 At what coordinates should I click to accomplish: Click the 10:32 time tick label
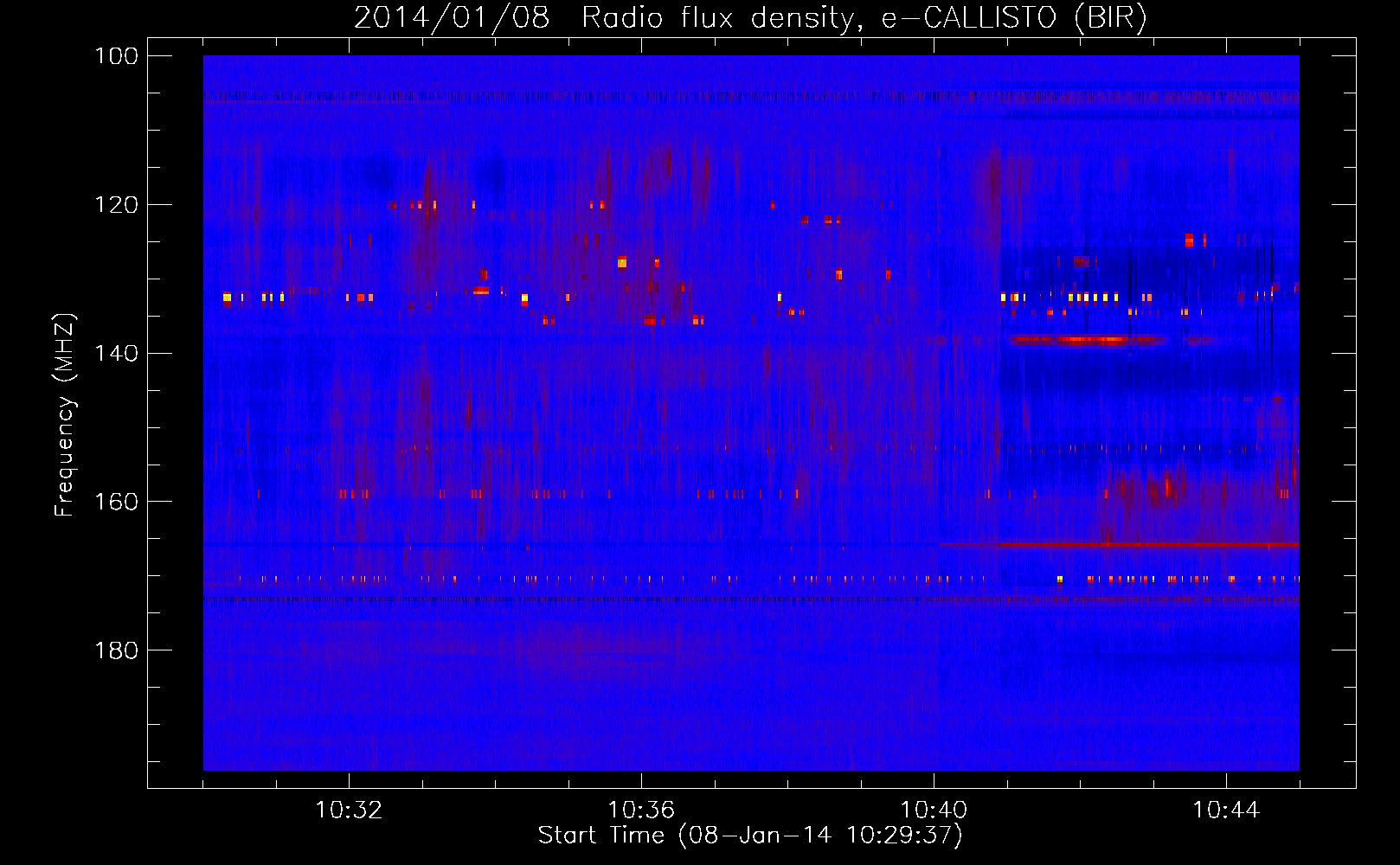pyautogui.click(x=349, y=811)
